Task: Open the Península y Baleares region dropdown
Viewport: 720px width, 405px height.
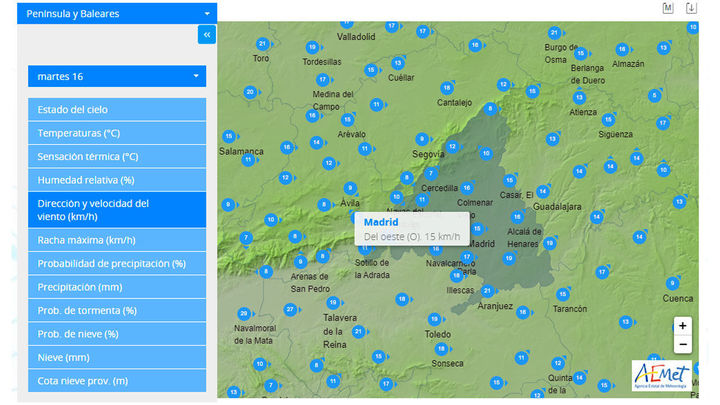Action: click(x=117, y=14)
